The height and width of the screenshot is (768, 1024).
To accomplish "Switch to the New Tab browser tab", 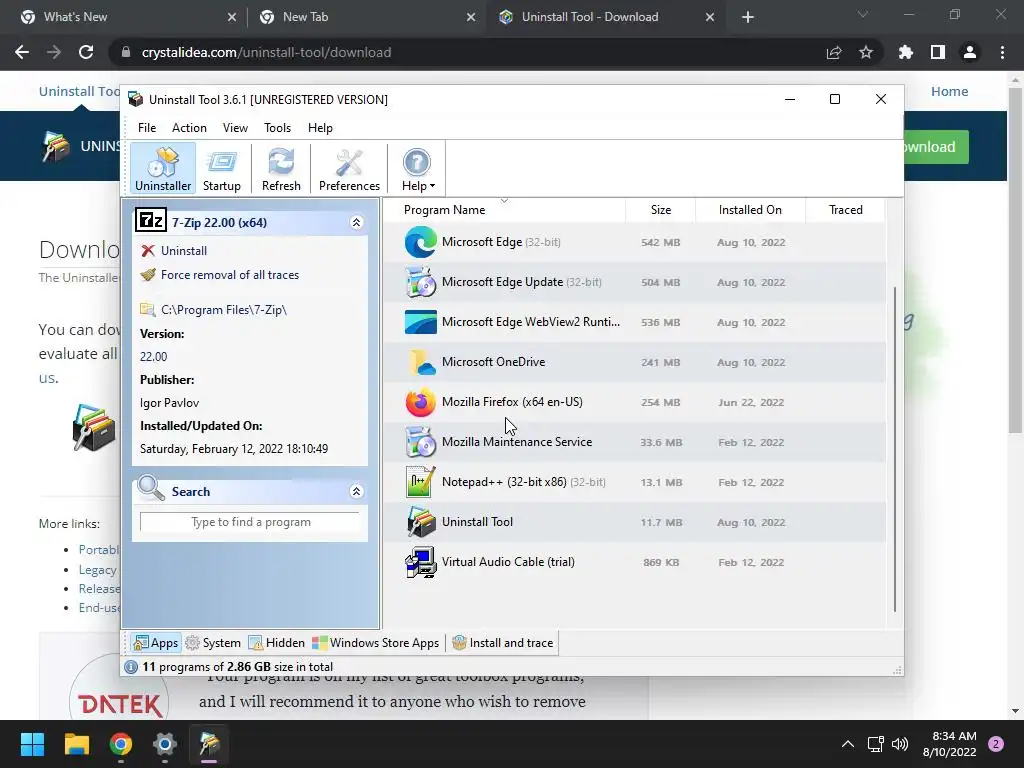I will coord(368,17).
